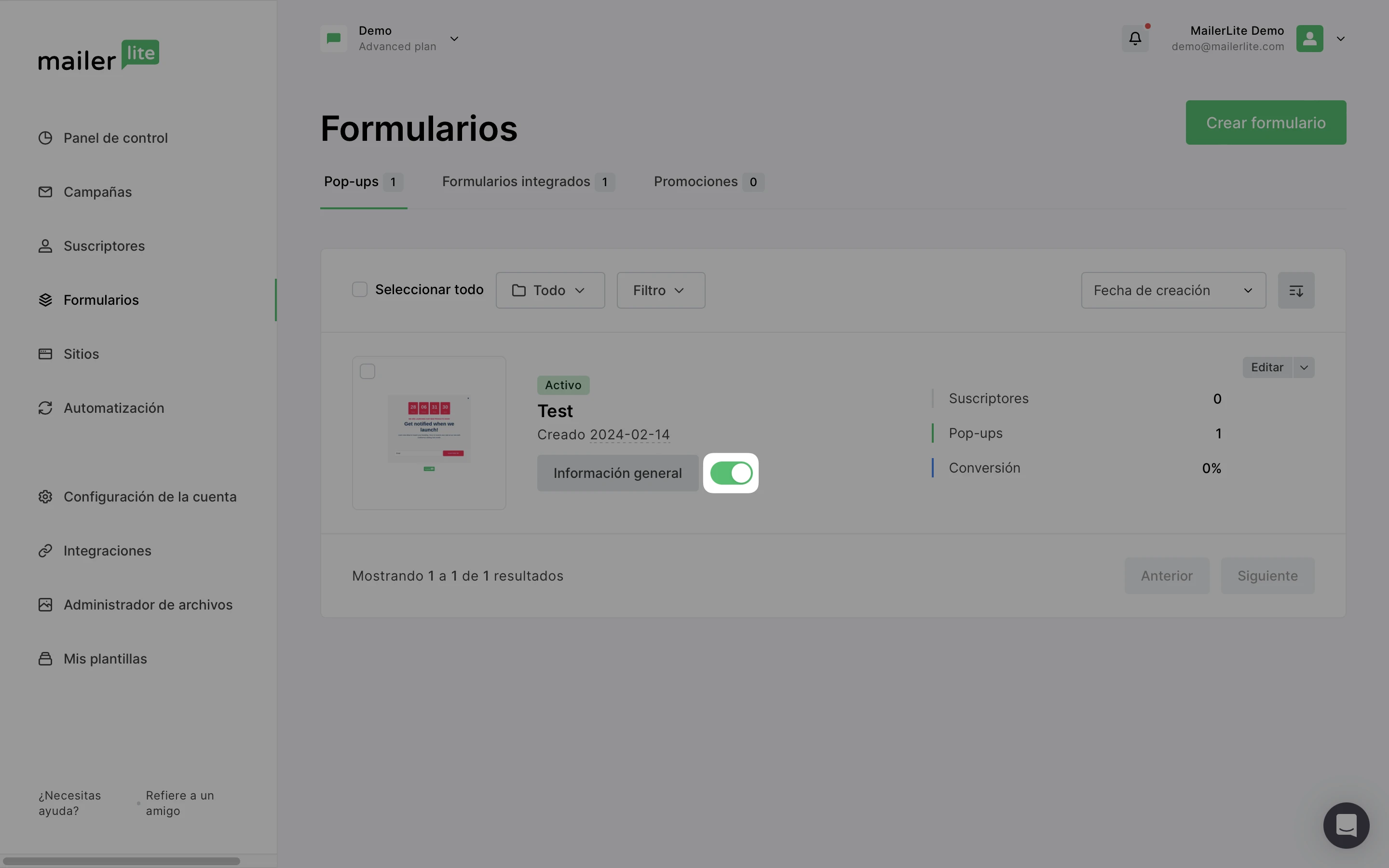Open the notifications bell
The height and width of the screenshot is (868, 1389).
coord(1135,39)
